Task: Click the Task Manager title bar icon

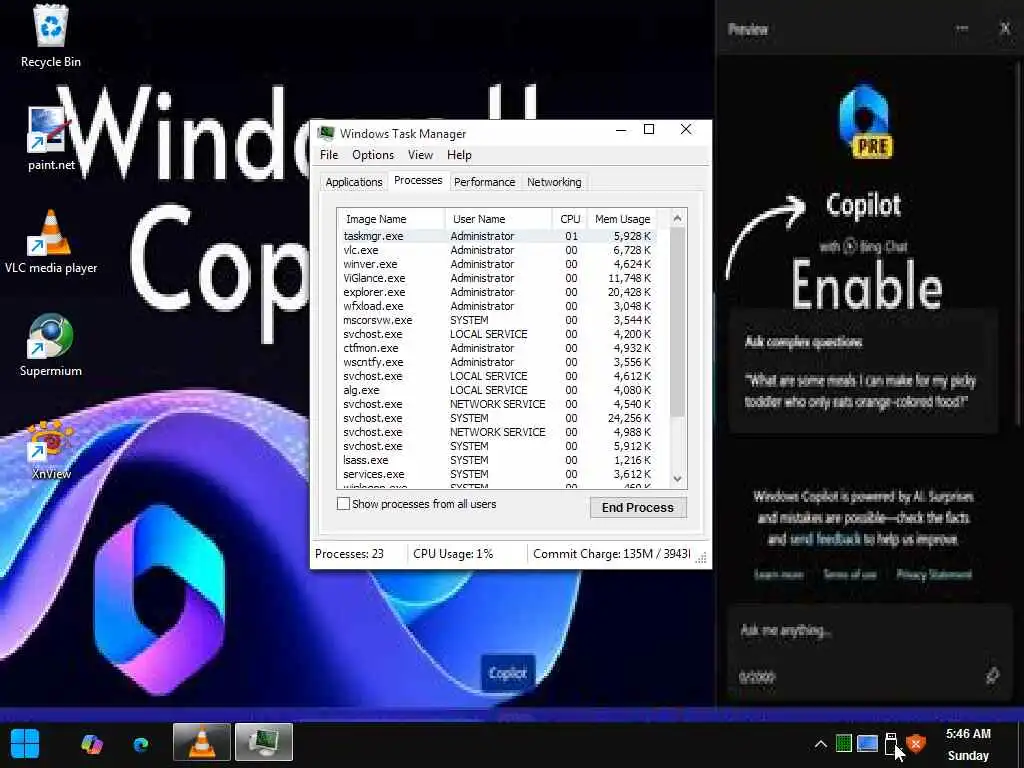Action: (x=326, y=133)
